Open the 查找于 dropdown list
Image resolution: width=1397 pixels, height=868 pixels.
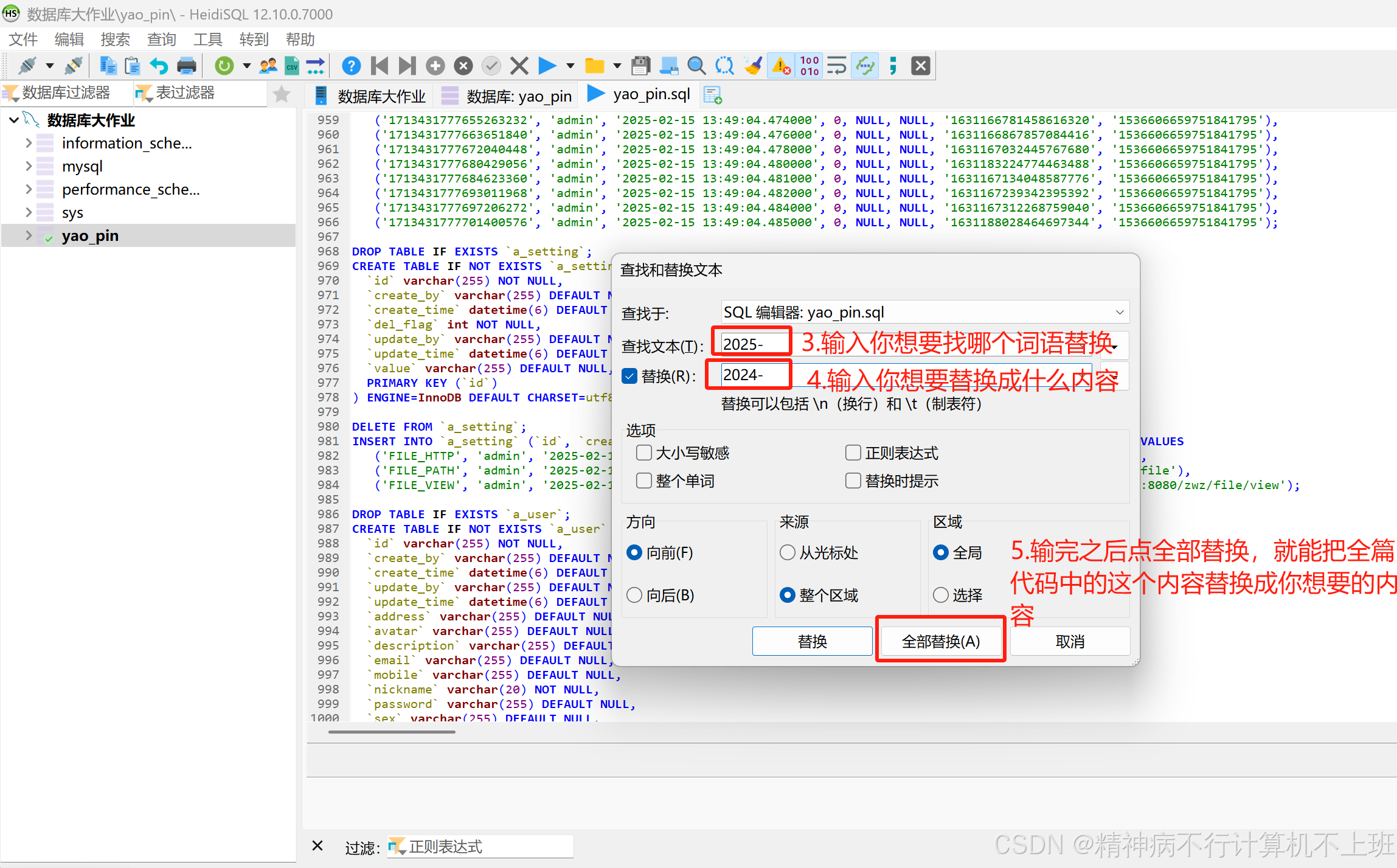pyautogui.click(x=1119, y=313)
